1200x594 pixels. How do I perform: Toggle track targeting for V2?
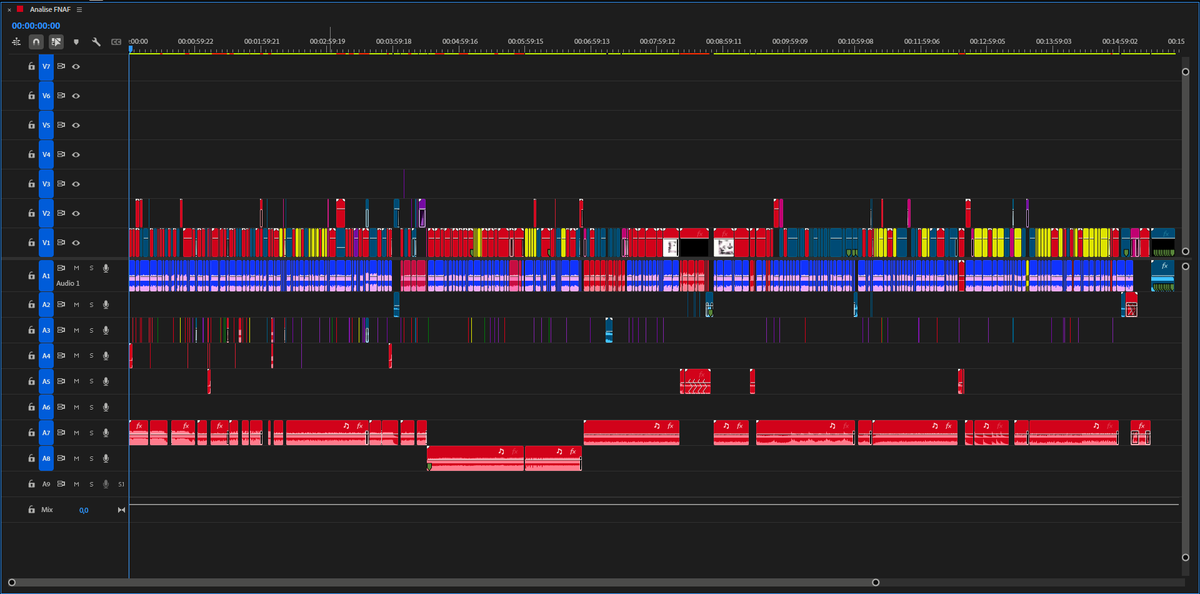46,214
